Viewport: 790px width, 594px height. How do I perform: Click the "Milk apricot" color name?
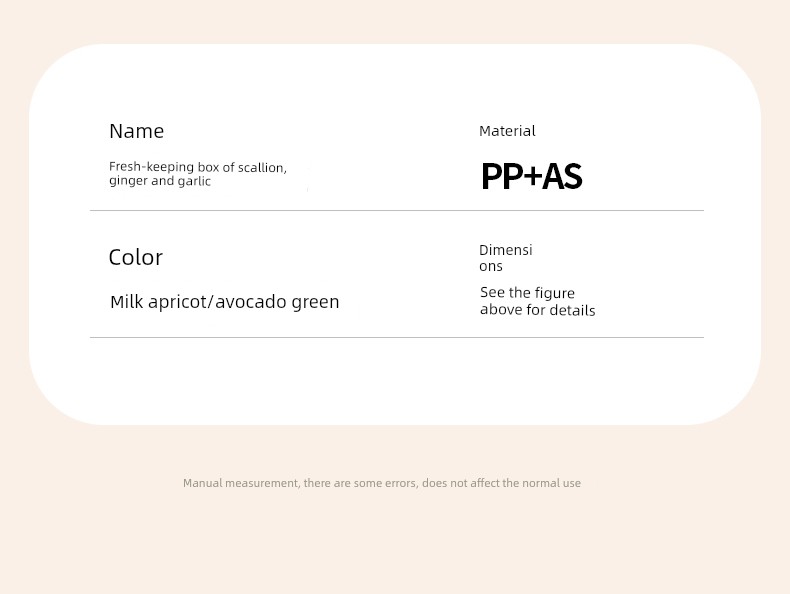(x=159, y=302)
